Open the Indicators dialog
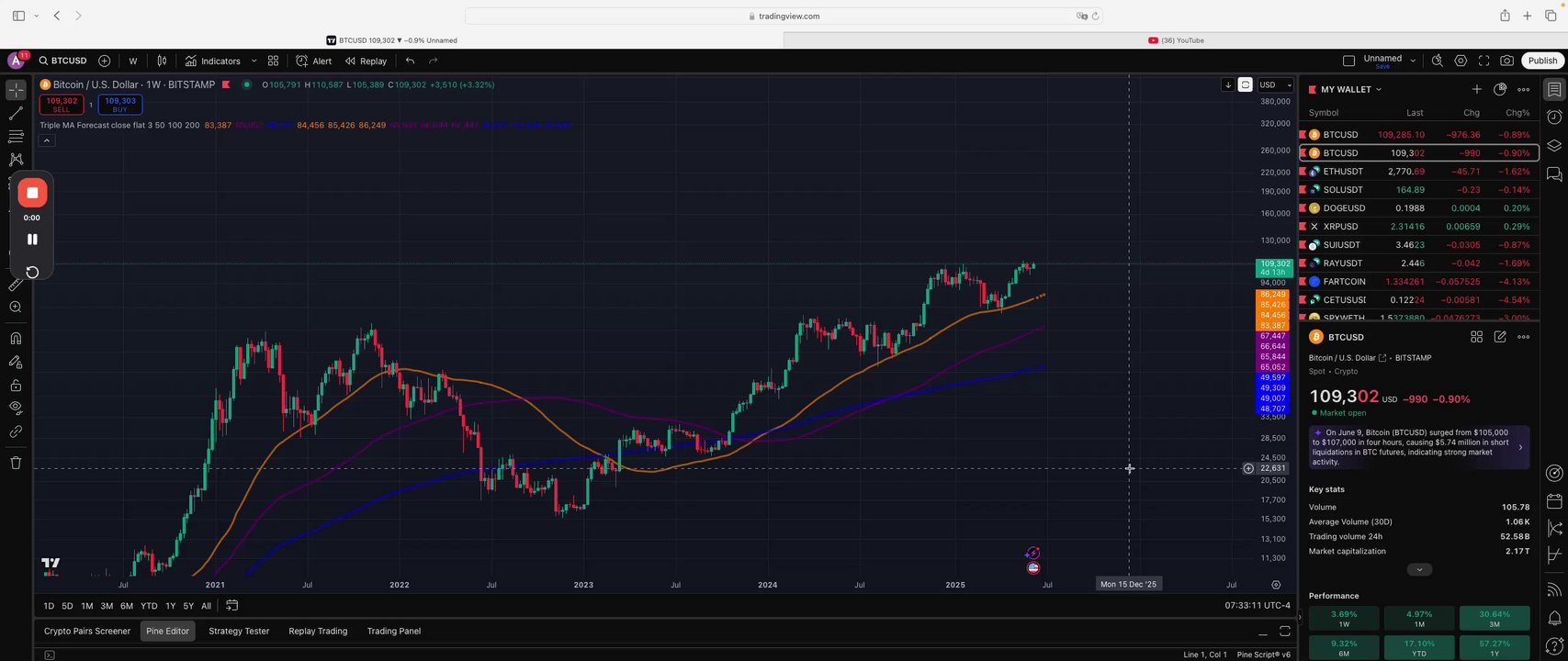The height and width of the screenshot is (661, 1568). click(213, 61)
